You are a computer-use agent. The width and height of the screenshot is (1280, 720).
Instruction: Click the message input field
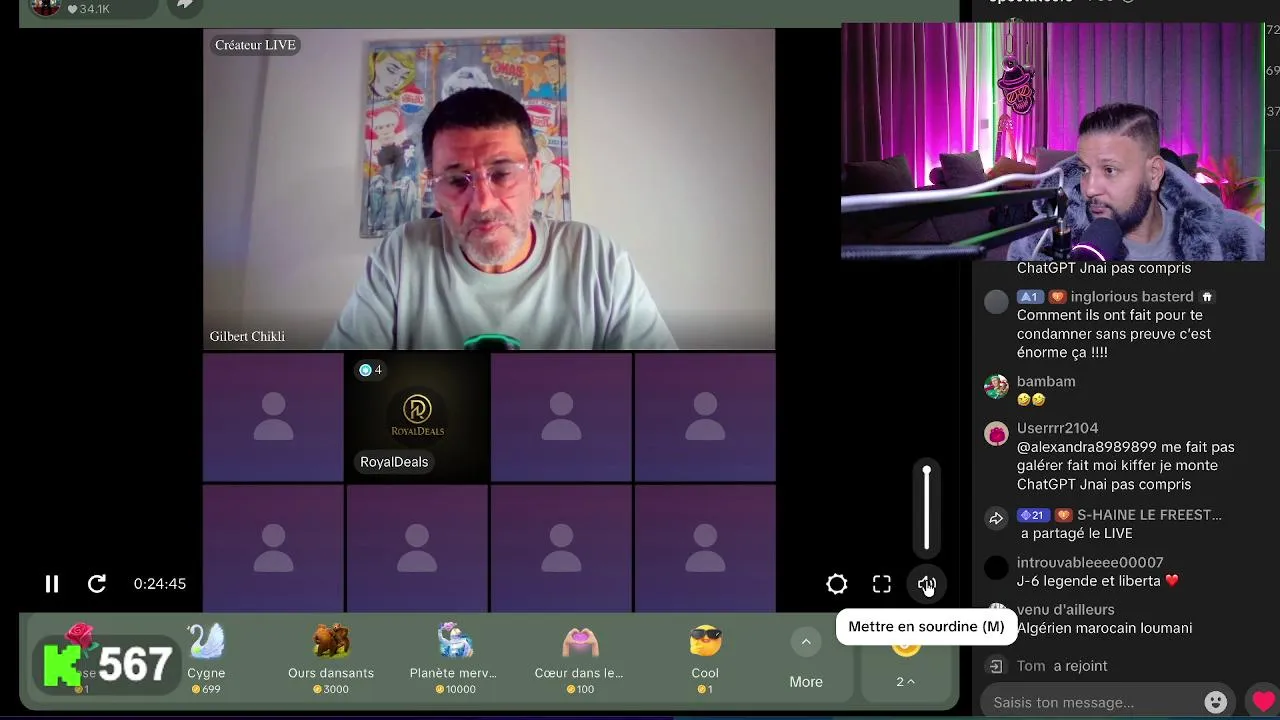click(1092, 702)
